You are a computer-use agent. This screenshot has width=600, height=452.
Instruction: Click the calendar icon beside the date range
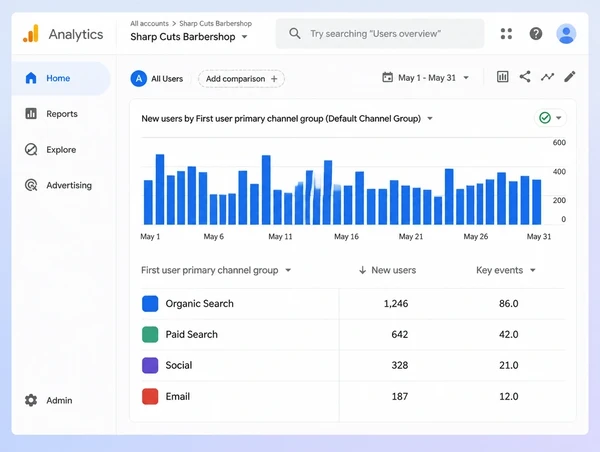pyautogui.click(x=387, y=77)
